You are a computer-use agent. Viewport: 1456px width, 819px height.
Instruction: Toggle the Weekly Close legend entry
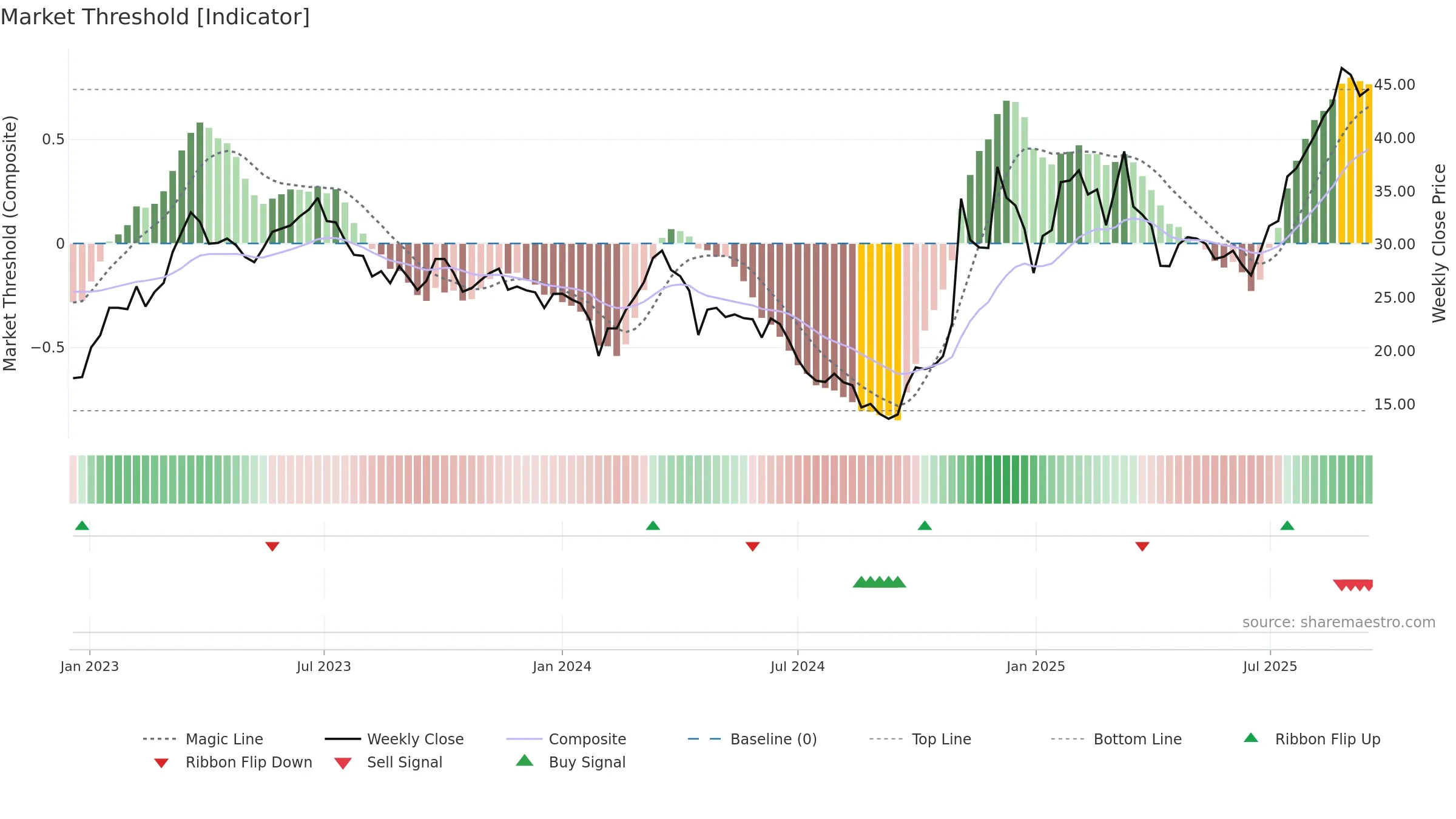tap(394, 739)
